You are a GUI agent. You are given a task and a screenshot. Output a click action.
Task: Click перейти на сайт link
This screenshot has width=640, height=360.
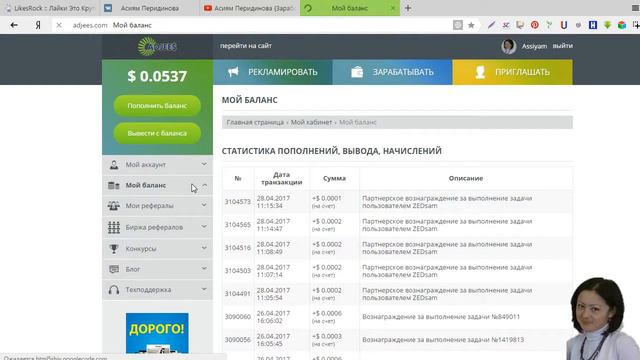pos(246,46)
